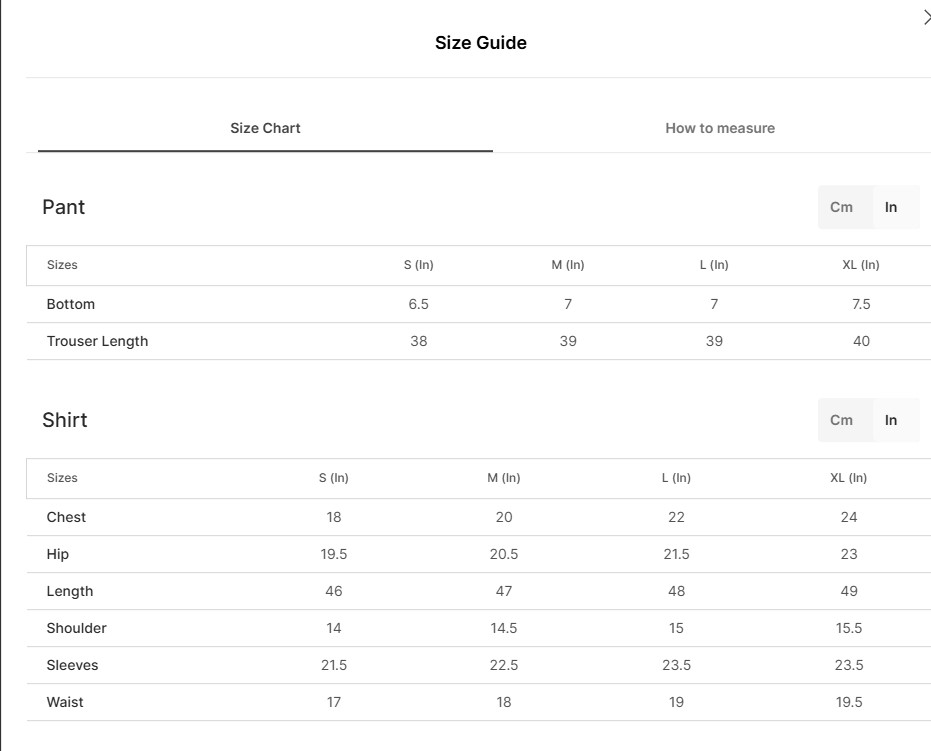Click the Hip row label
Screen dimensions: 931x751
click(58, 554)
